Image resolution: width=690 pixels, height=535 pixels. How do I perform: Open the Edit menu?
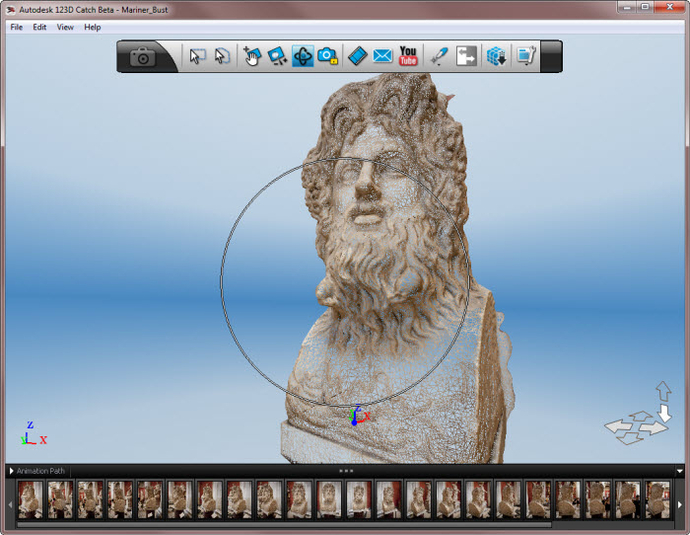point(40,27)
